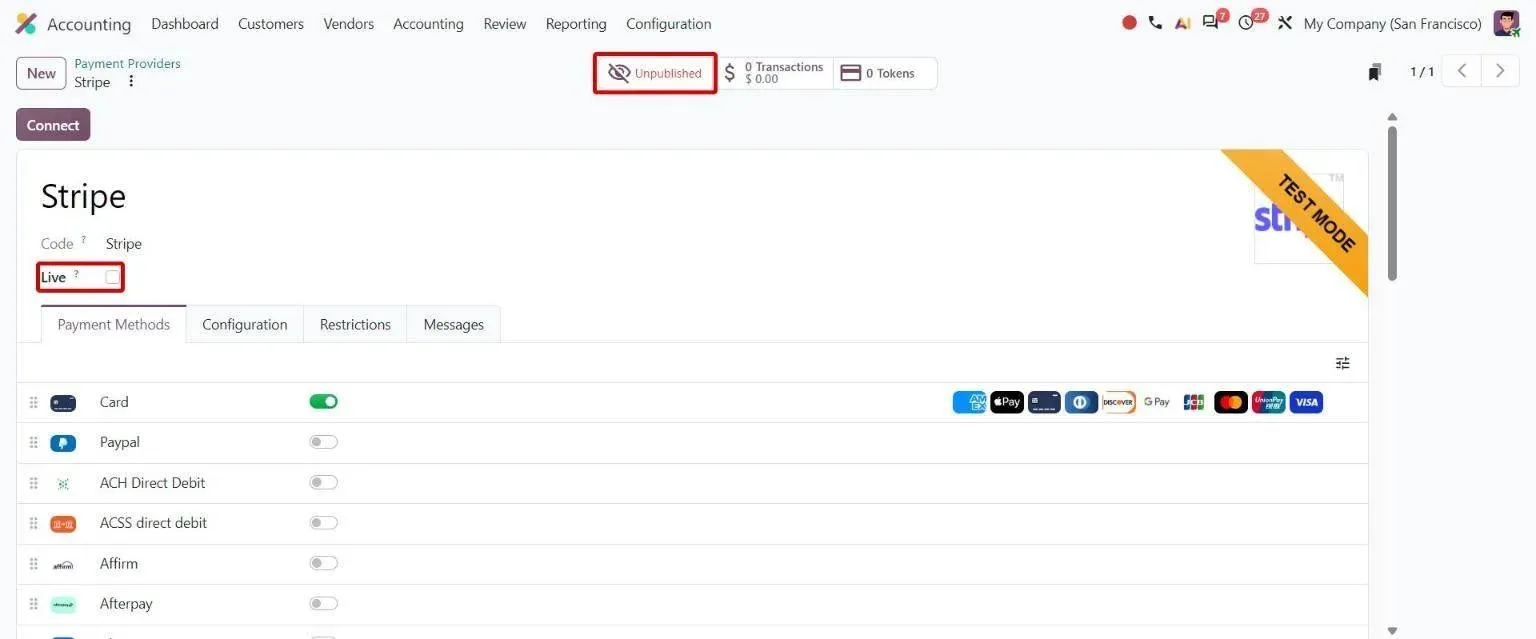Click the red recording status dot
Image resolution: width=1536 pixels, height=639 pixels.
coord(1129,23)
